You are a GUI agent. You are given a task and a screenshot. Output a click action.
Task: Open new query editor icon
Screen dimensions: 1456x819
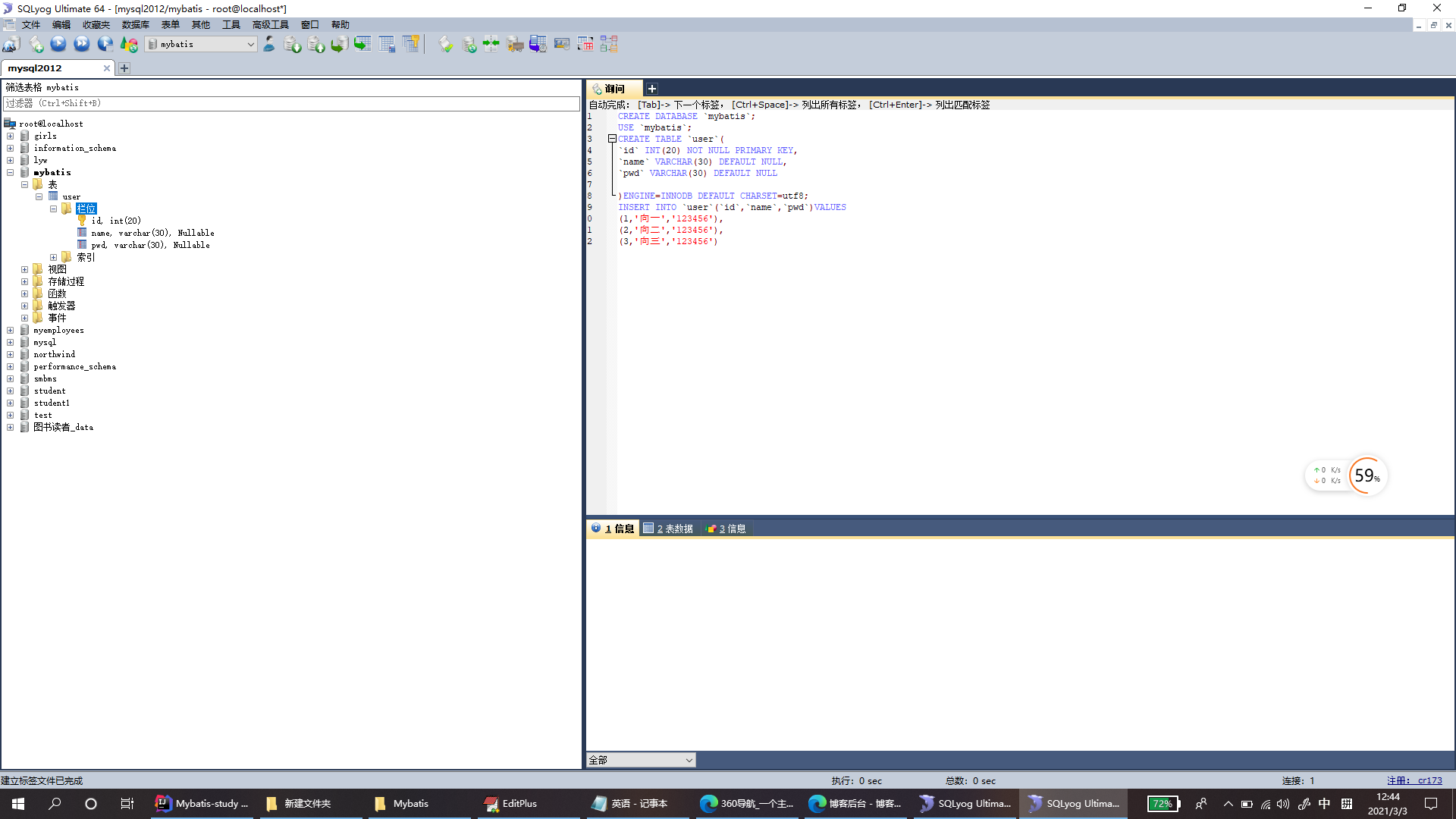36,44
